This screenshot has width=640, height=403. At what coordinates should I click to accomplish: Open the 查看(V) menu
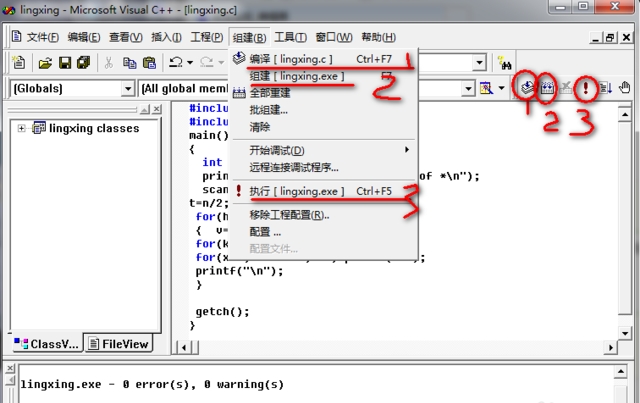125,38
